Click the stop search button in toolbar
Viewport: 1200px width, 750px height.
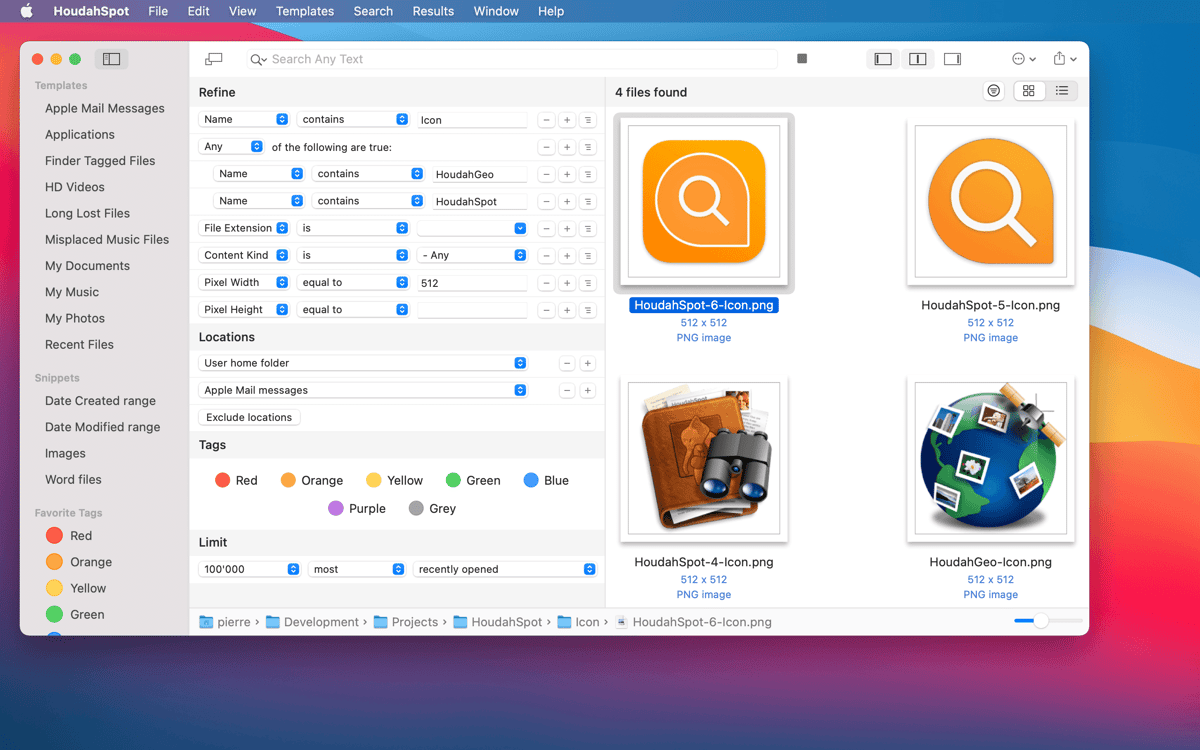802,59
